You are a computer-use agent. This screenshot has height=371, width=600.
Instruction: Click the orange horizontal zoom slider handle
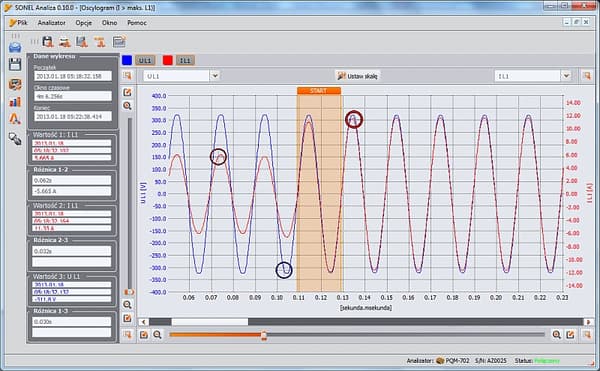pos(264,335)
